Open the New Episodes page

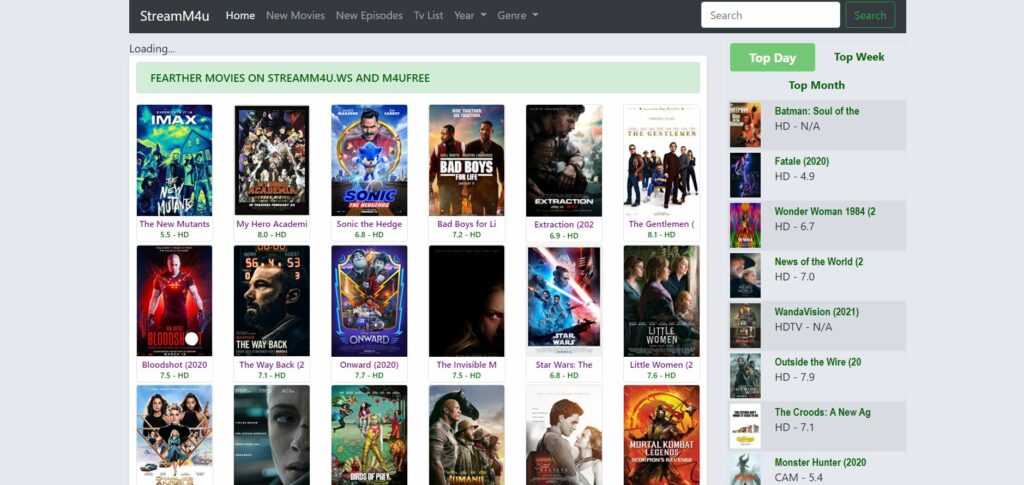[x=369, y=16]
